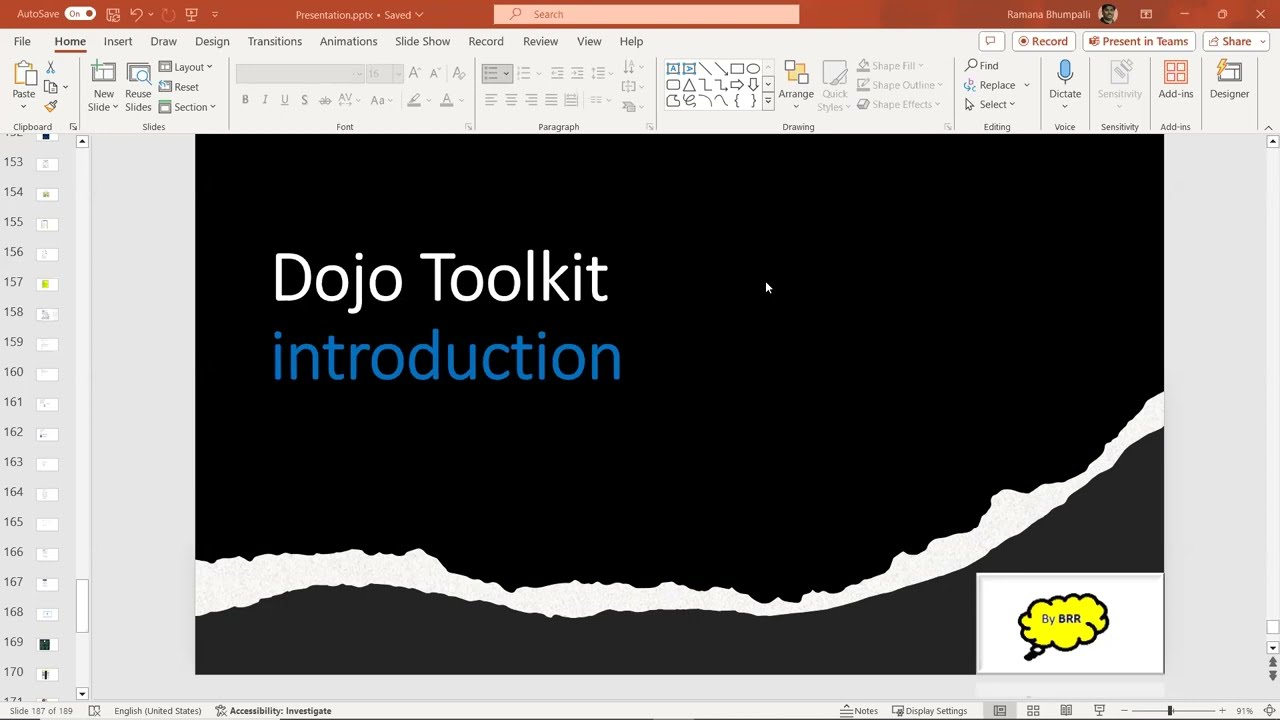Viewport: 1280px width, 720px height.
Task: Switch to the Design tab
Action: coord(212,41)
